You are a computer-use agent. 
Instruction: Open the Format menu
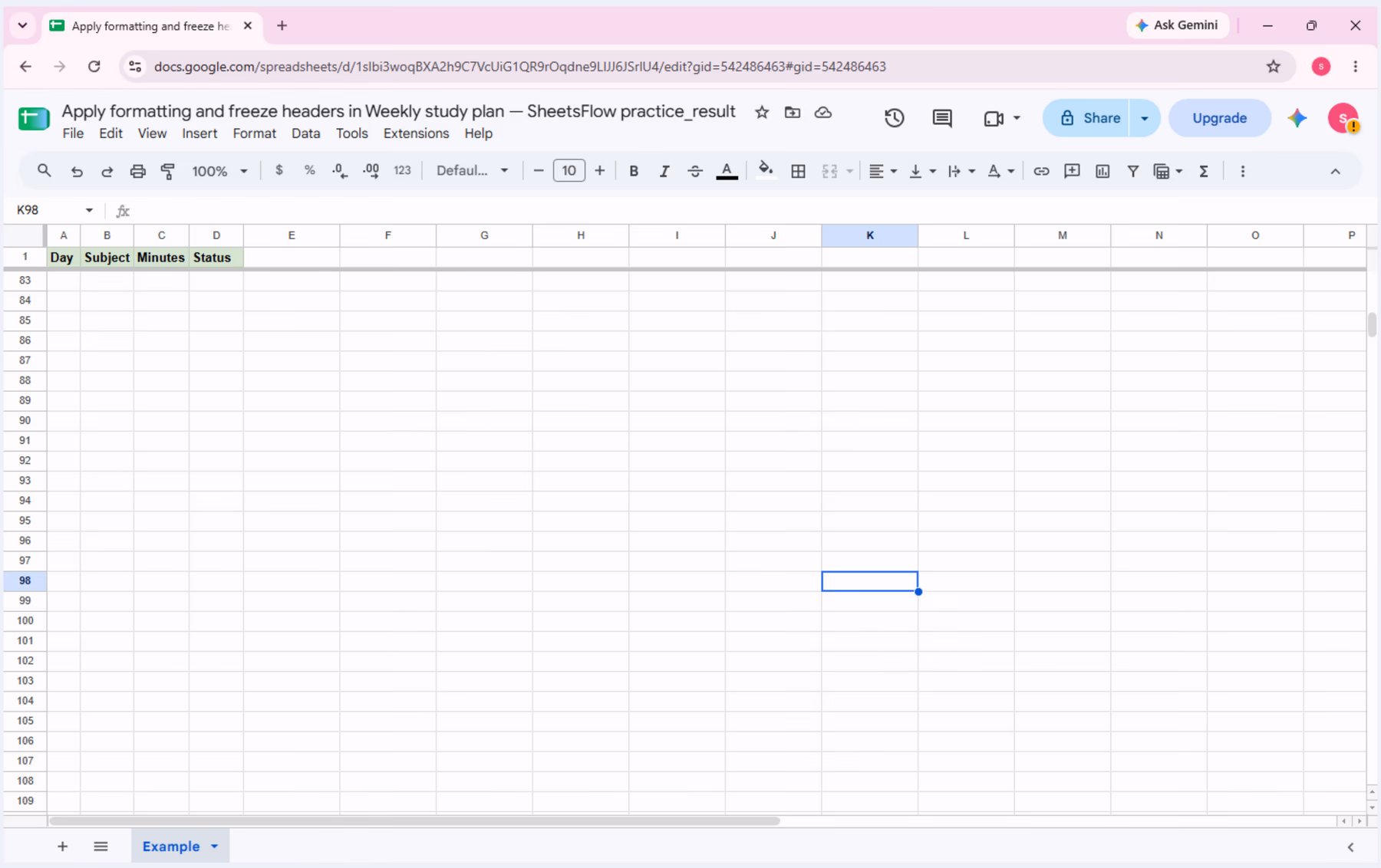tap(254, 133)
